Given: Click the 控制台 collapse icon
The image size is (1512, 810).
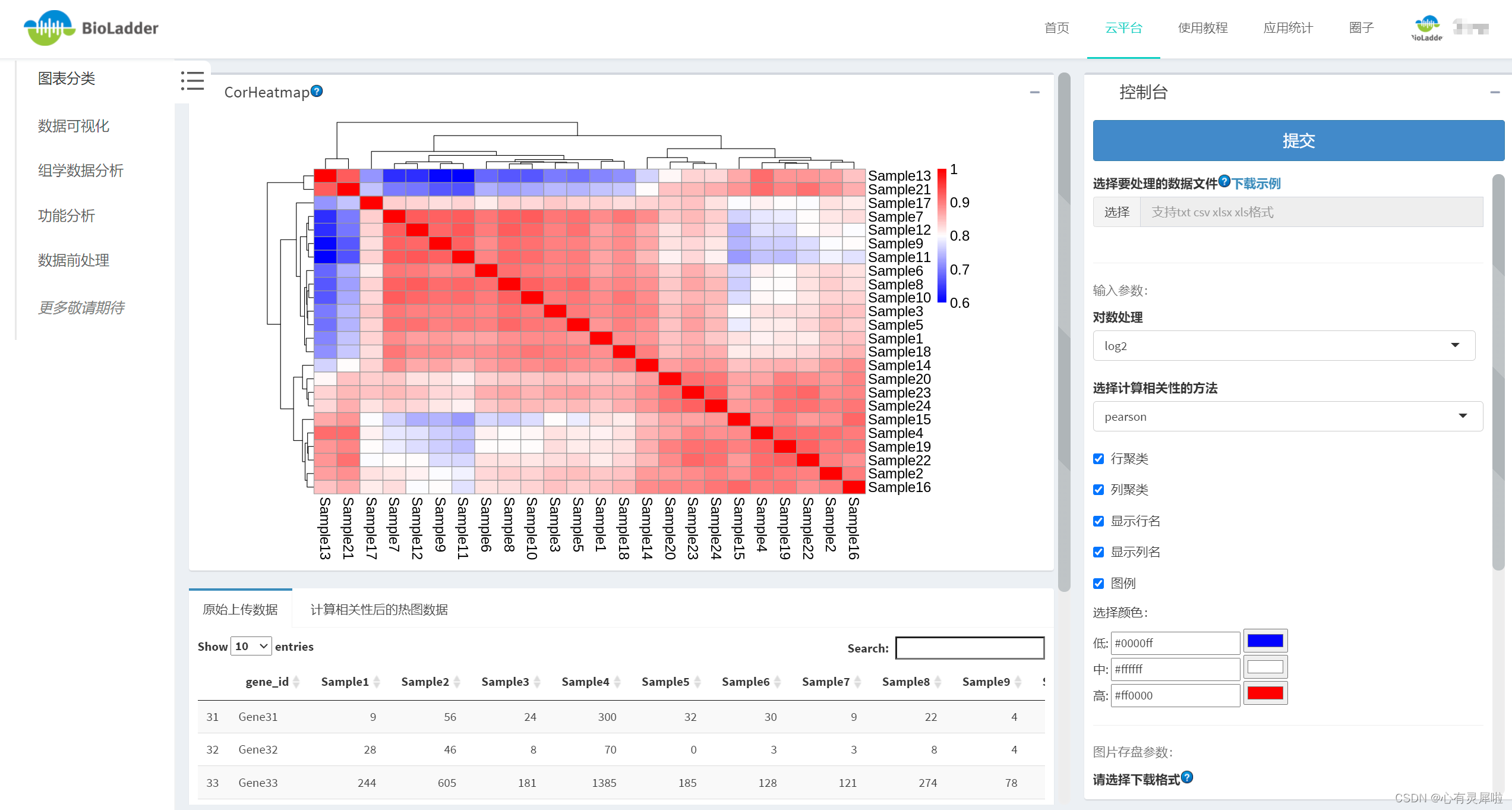Looking at the screenshot, I should [x=1494, y=92].
